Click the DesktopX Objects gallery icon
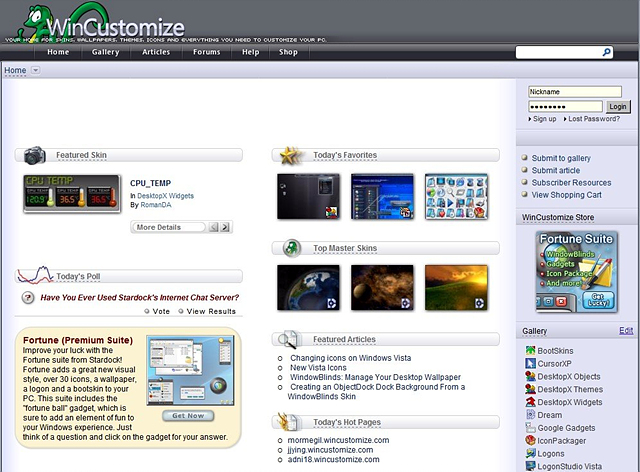The image size is (640, 472). (x=530, y=376)
